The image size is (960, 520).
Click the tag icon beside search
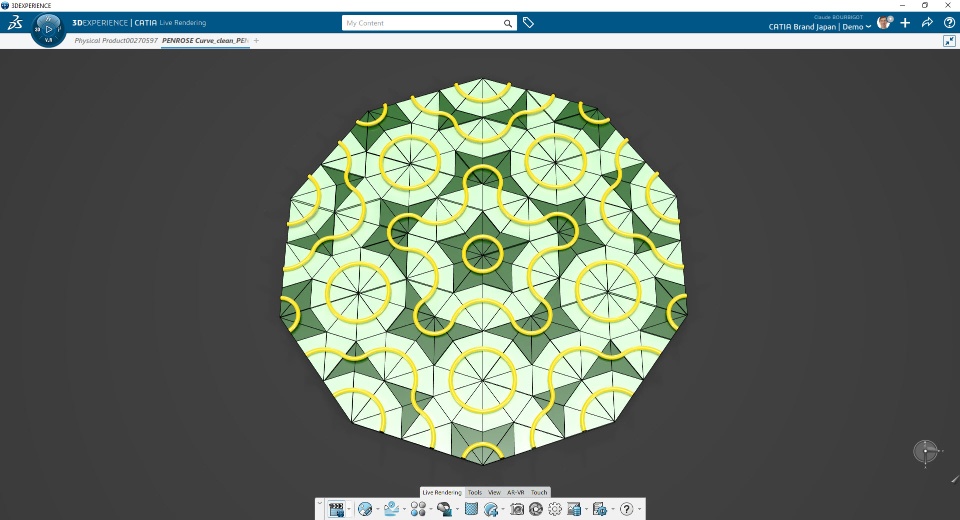tap(528, 23)
